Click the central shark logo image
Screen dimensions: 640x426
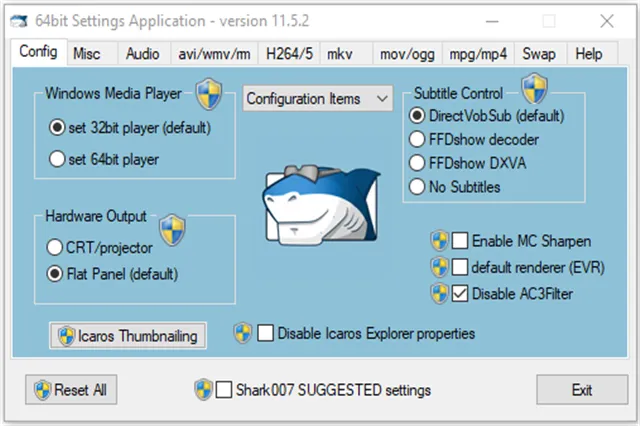click(x=322, y=204)
